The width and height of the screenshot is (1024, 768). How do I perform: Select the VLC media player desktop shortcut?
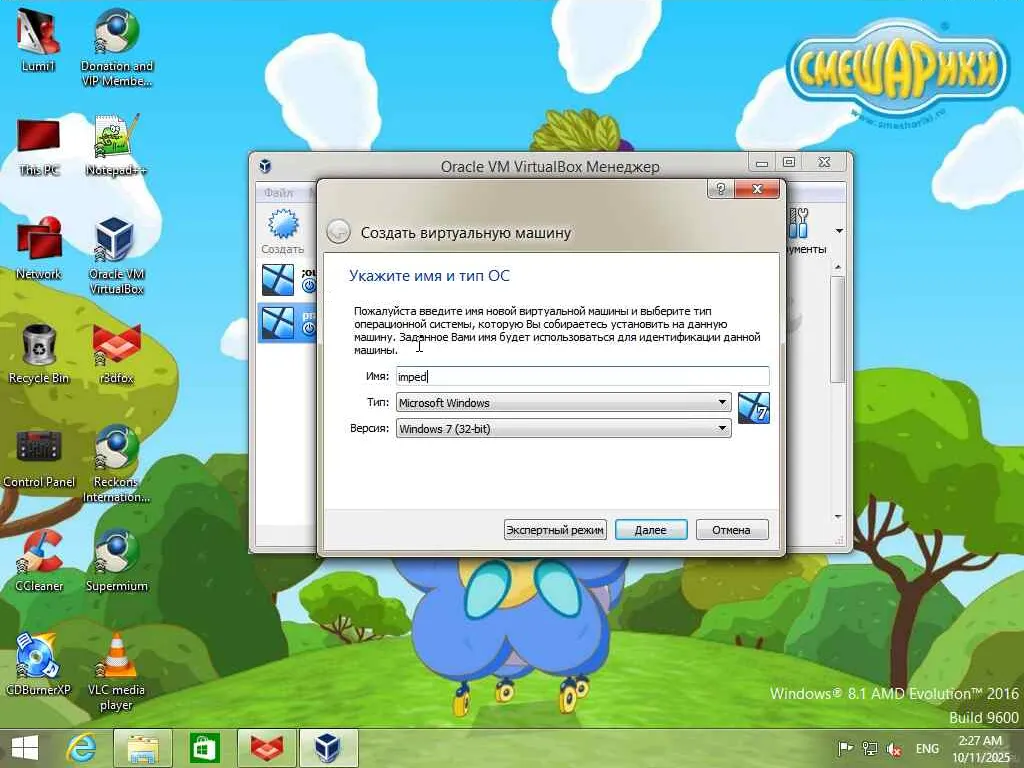click(x=116, y=671)
